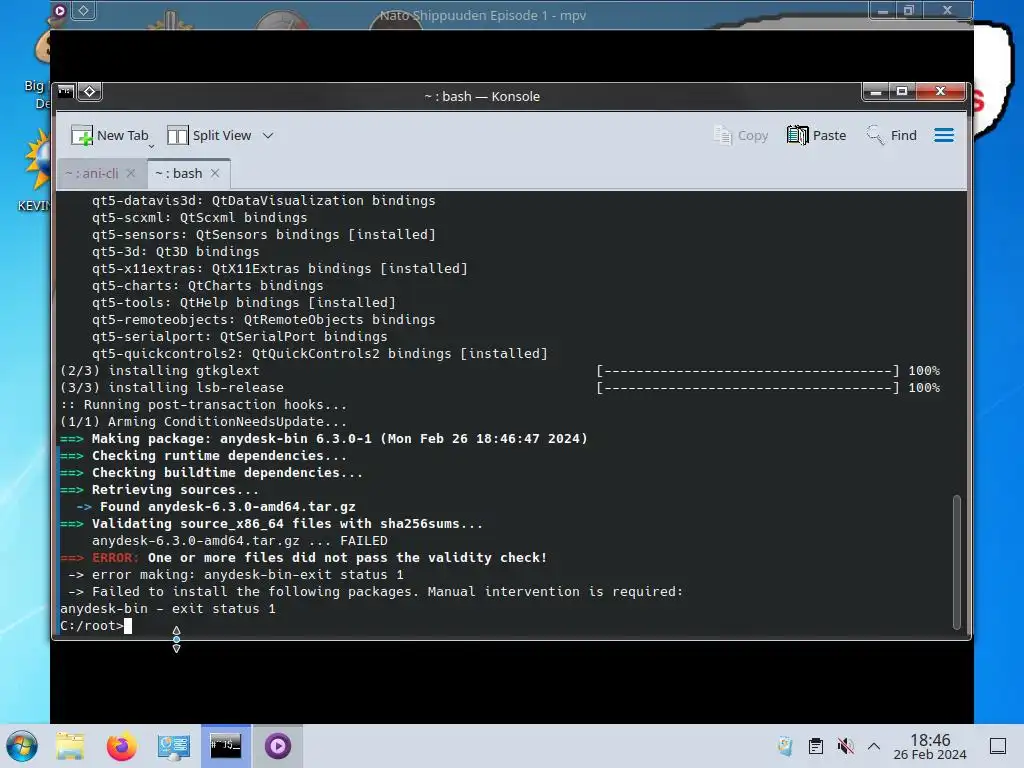Open the Start menu orb

(x=22, y=746)
